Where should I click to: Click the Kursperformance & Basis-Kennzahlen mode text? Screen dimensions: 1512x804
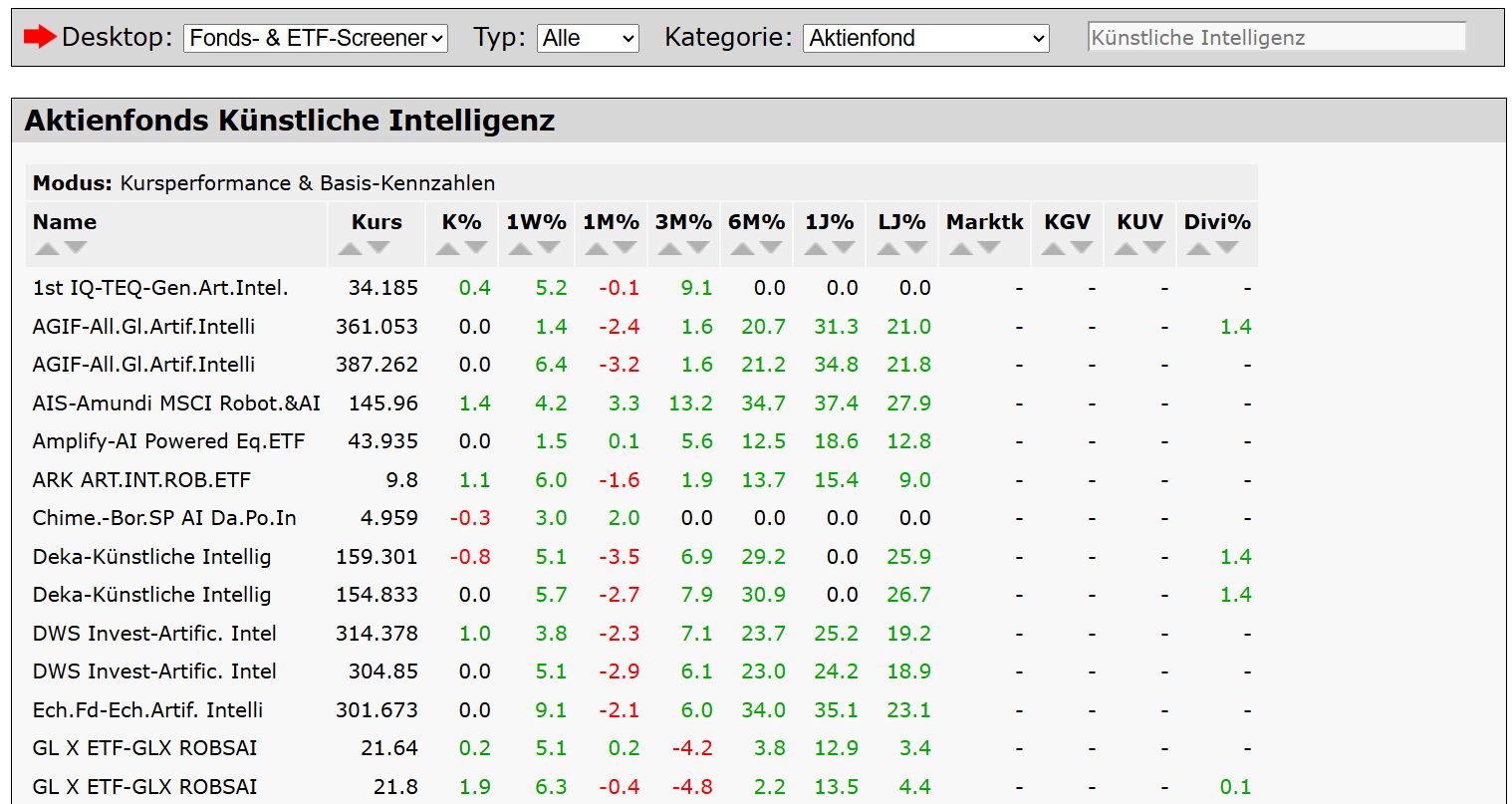click(x=308, y=183)
